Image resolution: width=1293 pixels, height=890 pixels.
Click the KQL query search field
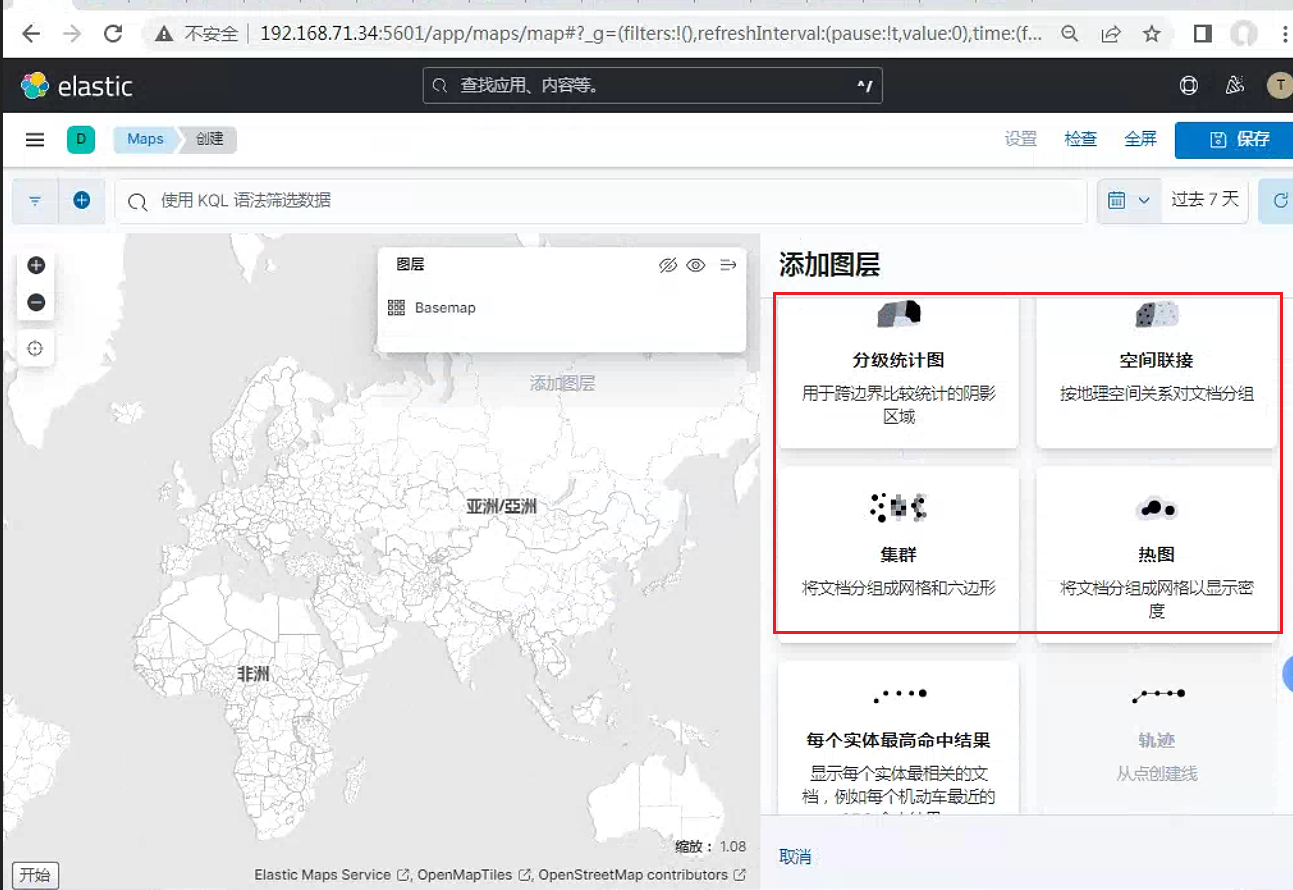point(601,201)
